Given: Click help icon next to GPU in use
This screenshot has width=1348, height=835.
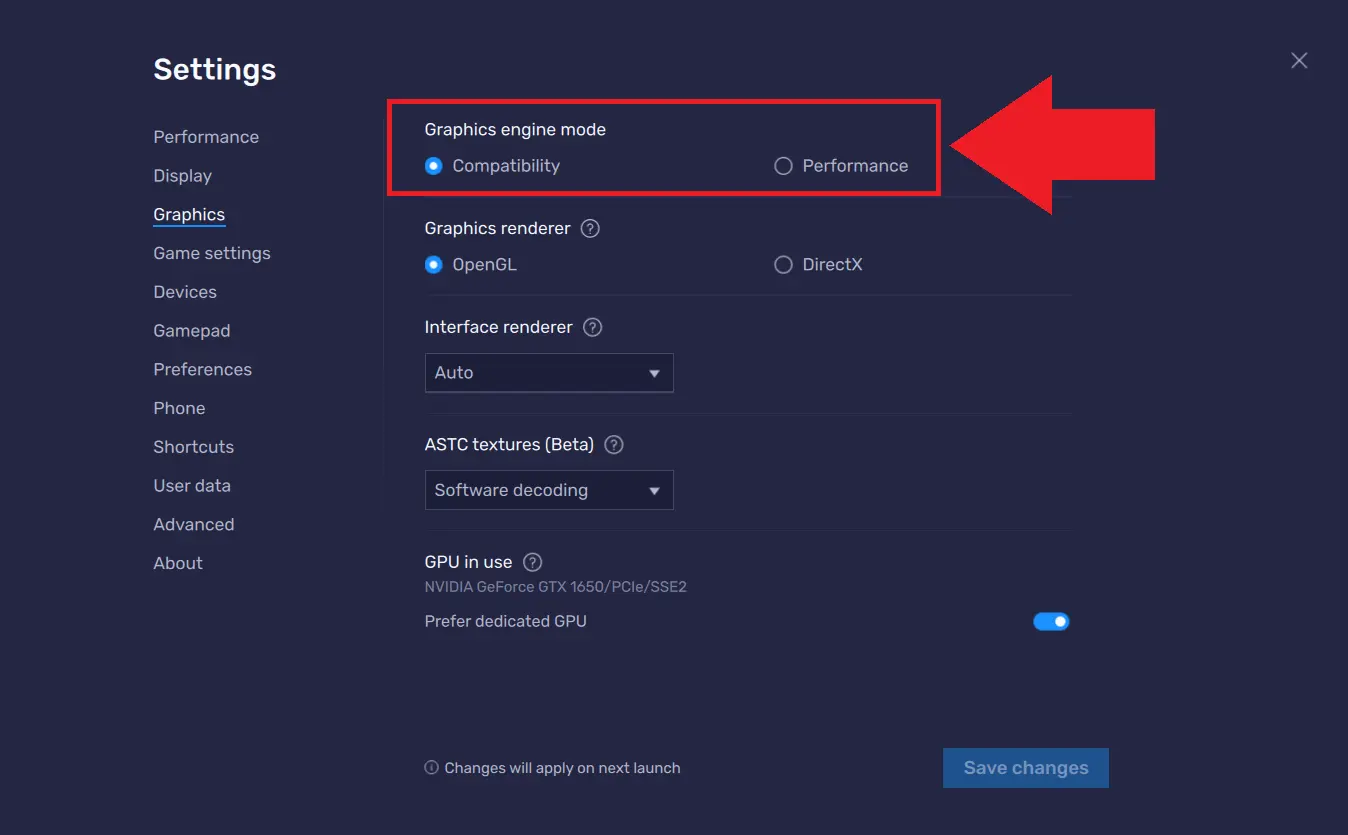Looking at the screenshot, I should (533, 562).
